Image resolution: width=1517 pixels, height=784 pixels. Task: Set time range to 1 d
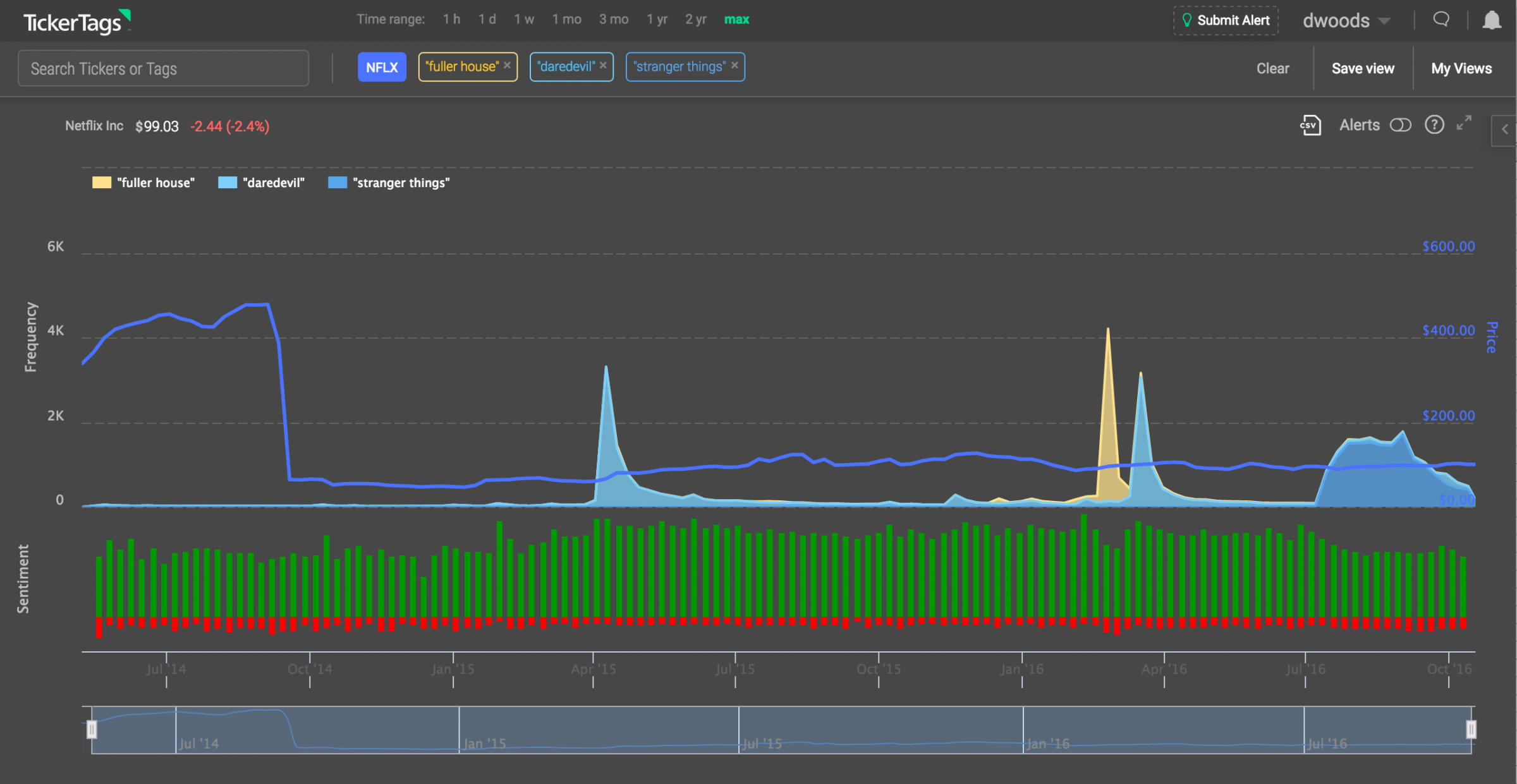pyautogui.click(x=487, y=20)
